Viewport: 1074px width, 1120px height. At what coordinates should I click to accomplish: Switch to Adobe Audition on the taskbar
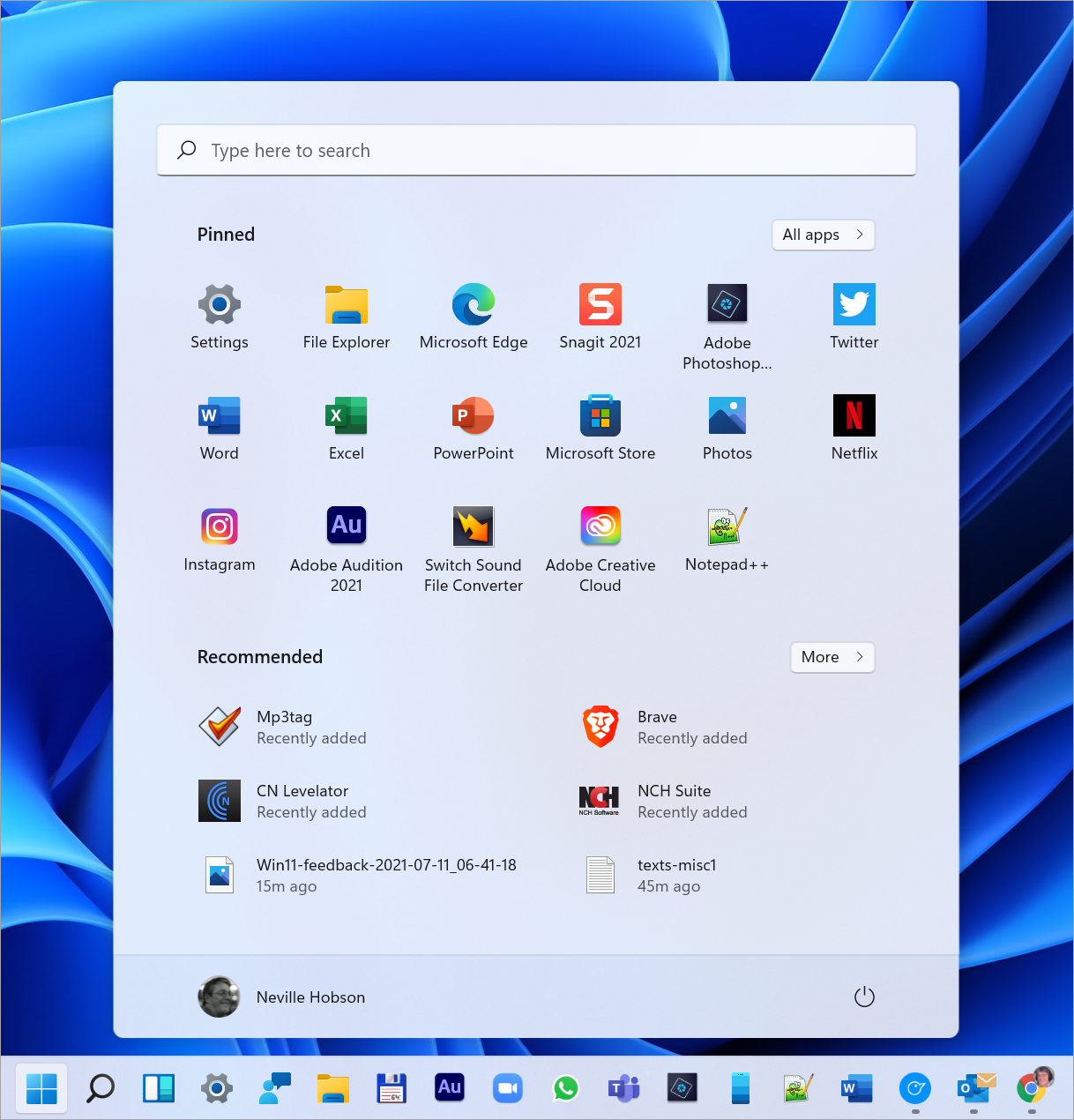tap(450, 1088)
